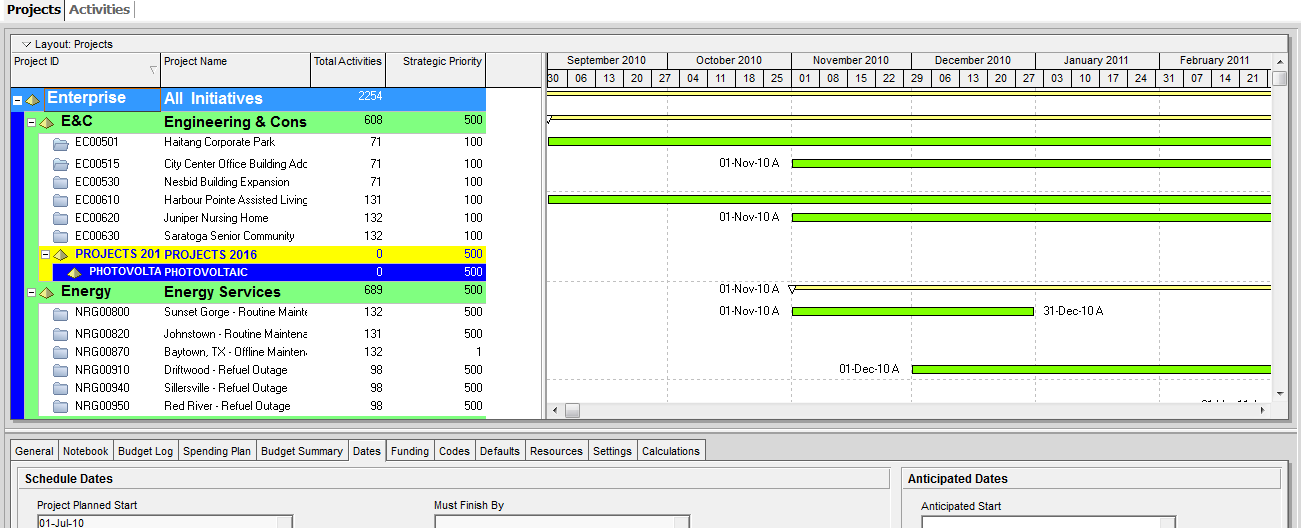Image resolution: width=1301 pixels, height=528 pixels.
Task: Sort by the Project Name column header
Action: (236, 69)
